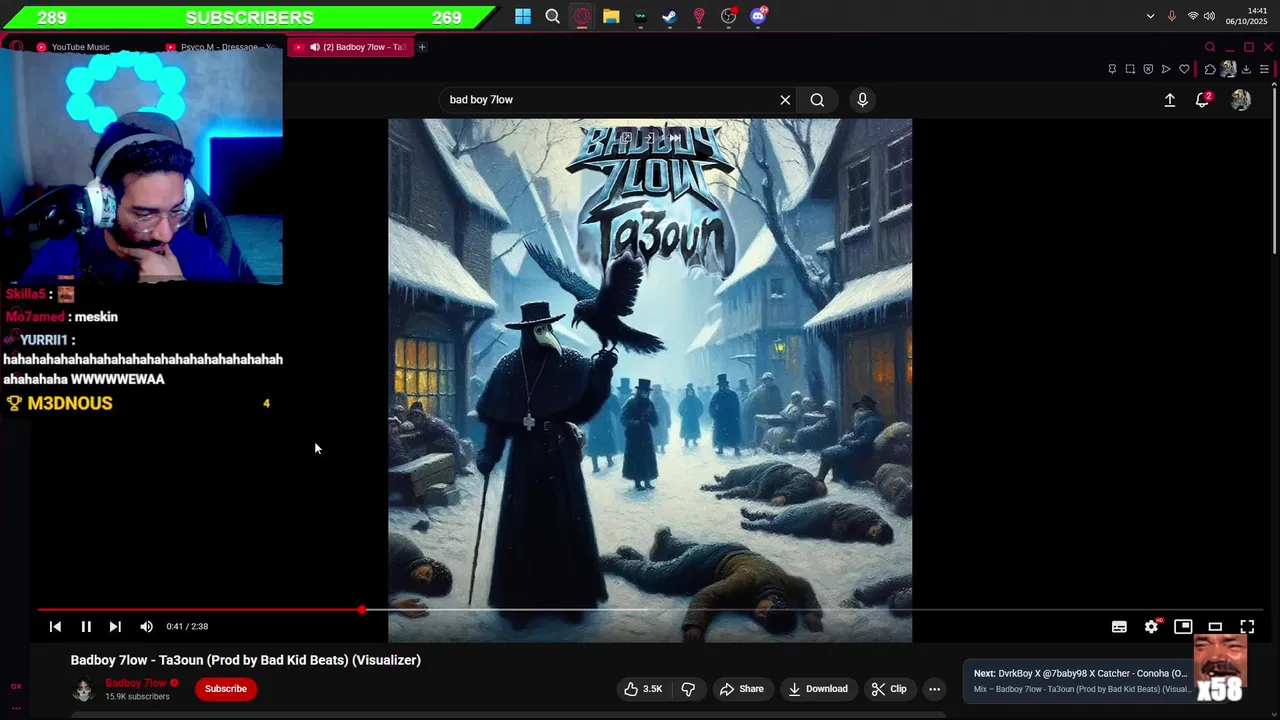Click the red progress scrubber handle
Image resolution: width=1280 pixels, height=720 pixels.
click(x=362, y=609)
